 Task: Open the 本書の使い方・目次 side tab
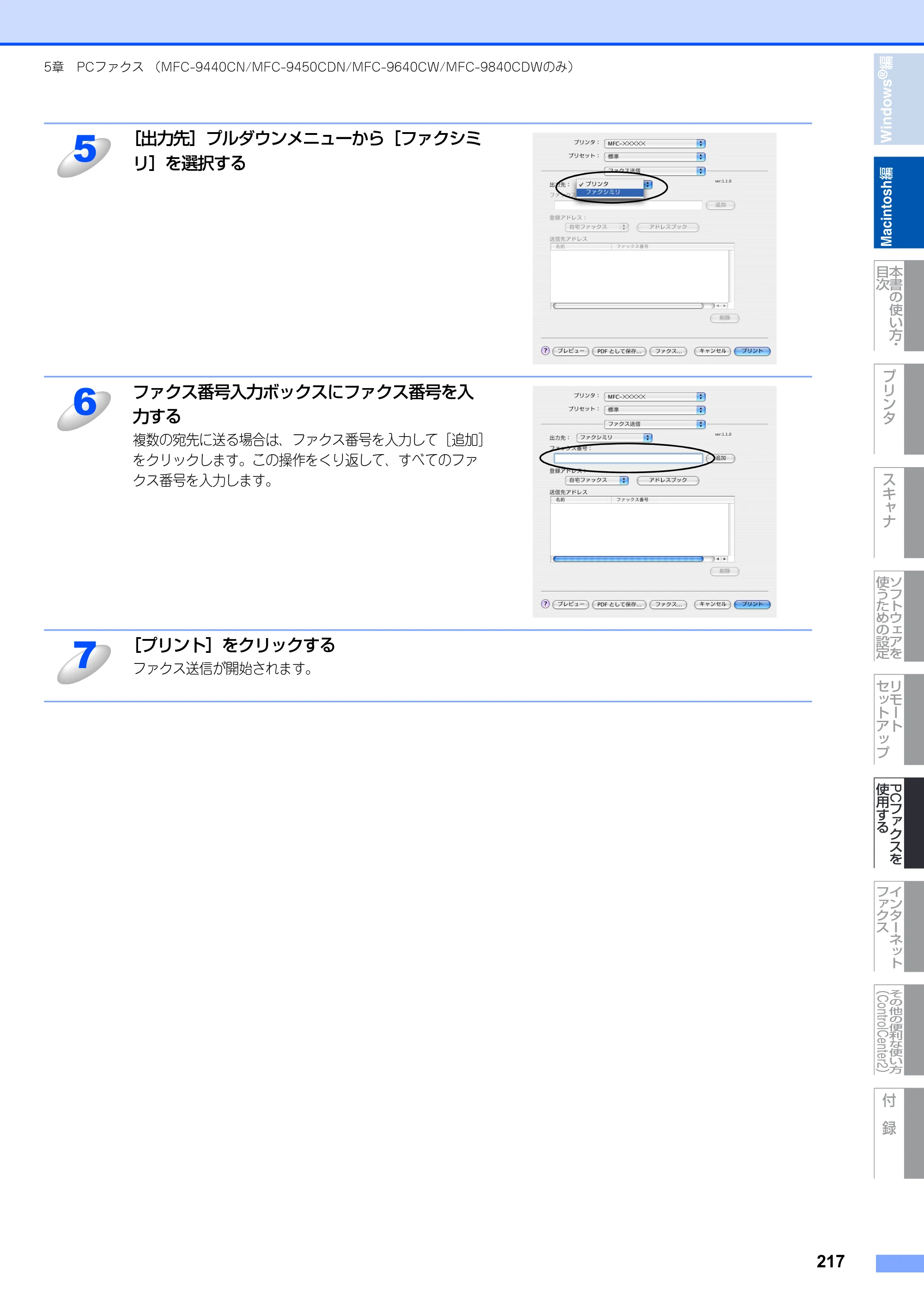[899, 306]
